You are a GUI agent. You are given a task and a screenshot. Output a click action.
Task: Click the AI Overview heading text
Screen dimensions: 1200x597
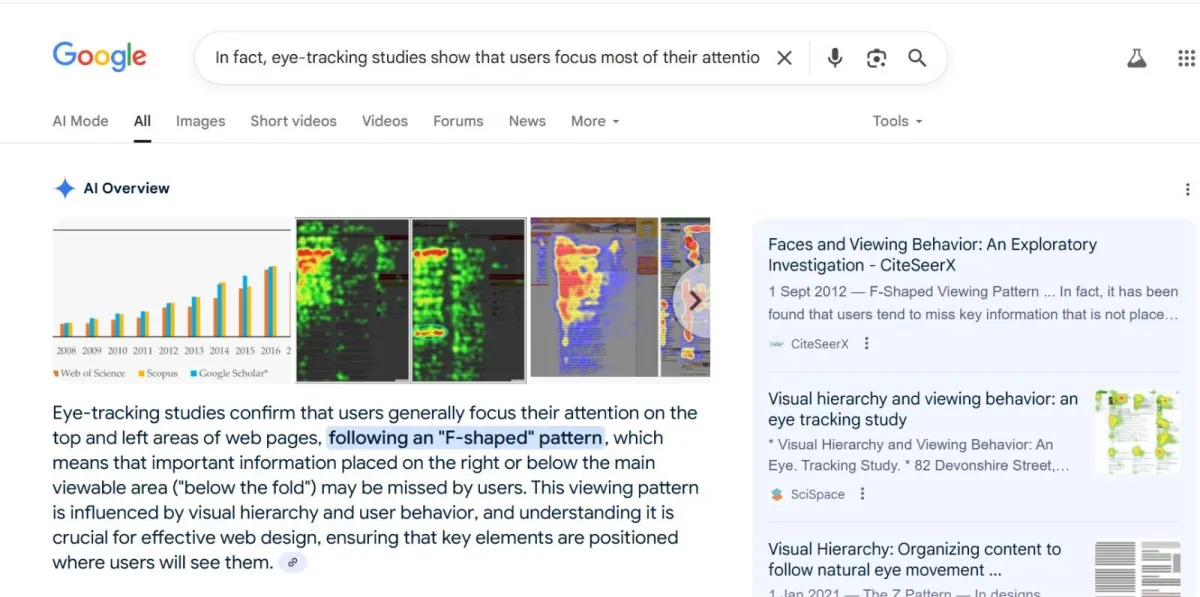coord(126,188)
